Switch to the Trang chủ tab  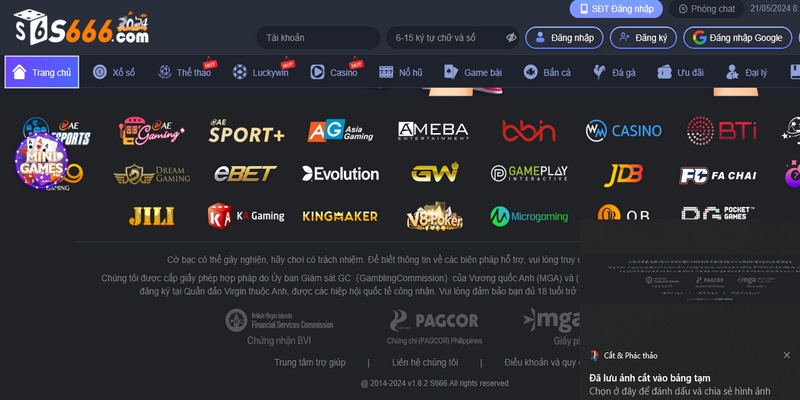coord(42,72)
